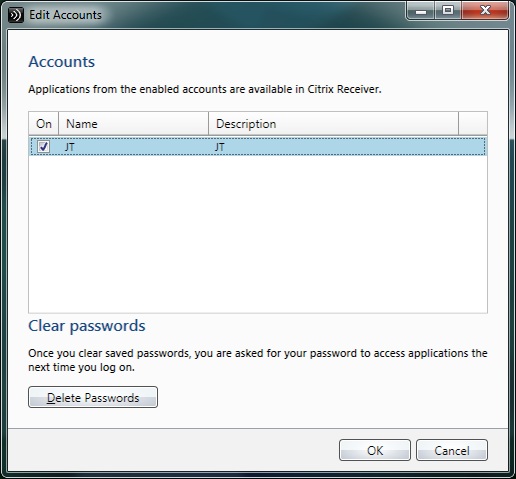This screenshot has width=516, height=479.
Task: Click the Accounts section heading
Action: coord(62,62)
